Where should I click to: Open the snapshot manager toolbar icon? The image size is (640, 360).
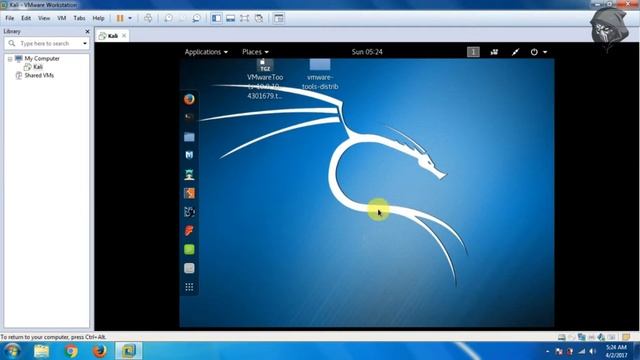click(196, 18)
